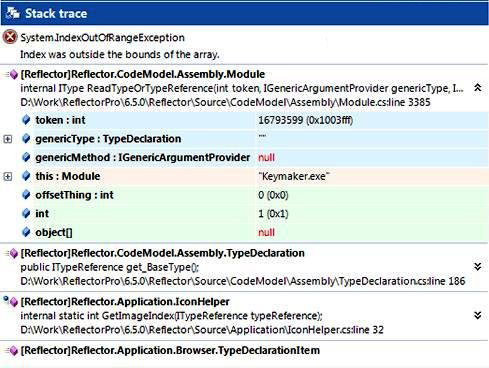Click the Stack trace header icon

pyautogui.click(x=13, y=13)
